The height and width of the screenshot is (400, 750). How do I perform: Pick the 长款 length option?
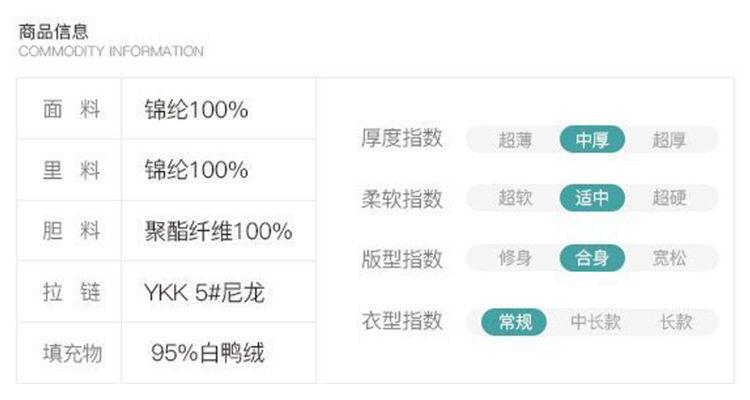pyautogui.click(x=675, y=321)
